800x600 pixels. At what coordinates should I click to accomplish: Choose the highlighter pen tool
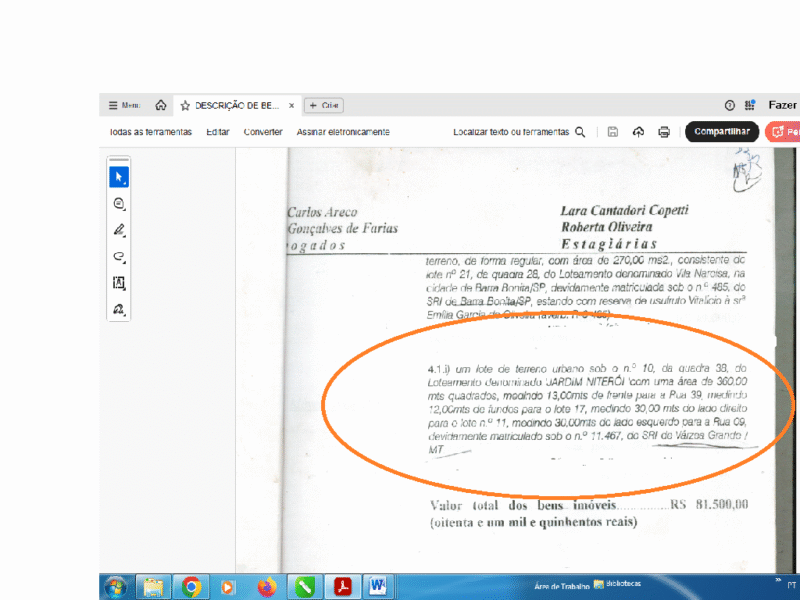pos(119,230)
